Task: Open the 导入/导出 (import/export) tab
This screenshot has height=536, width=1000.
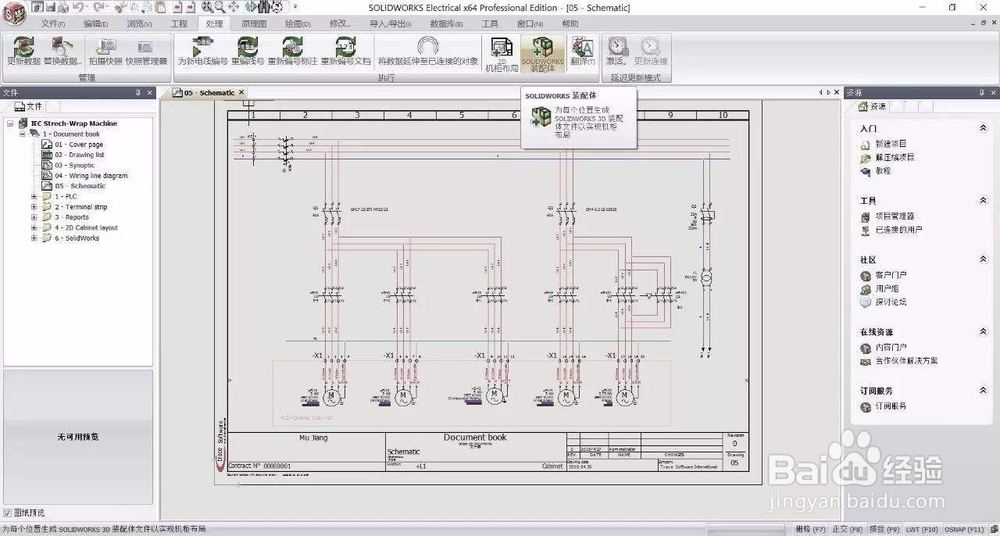Action: [x=390, y=24]
